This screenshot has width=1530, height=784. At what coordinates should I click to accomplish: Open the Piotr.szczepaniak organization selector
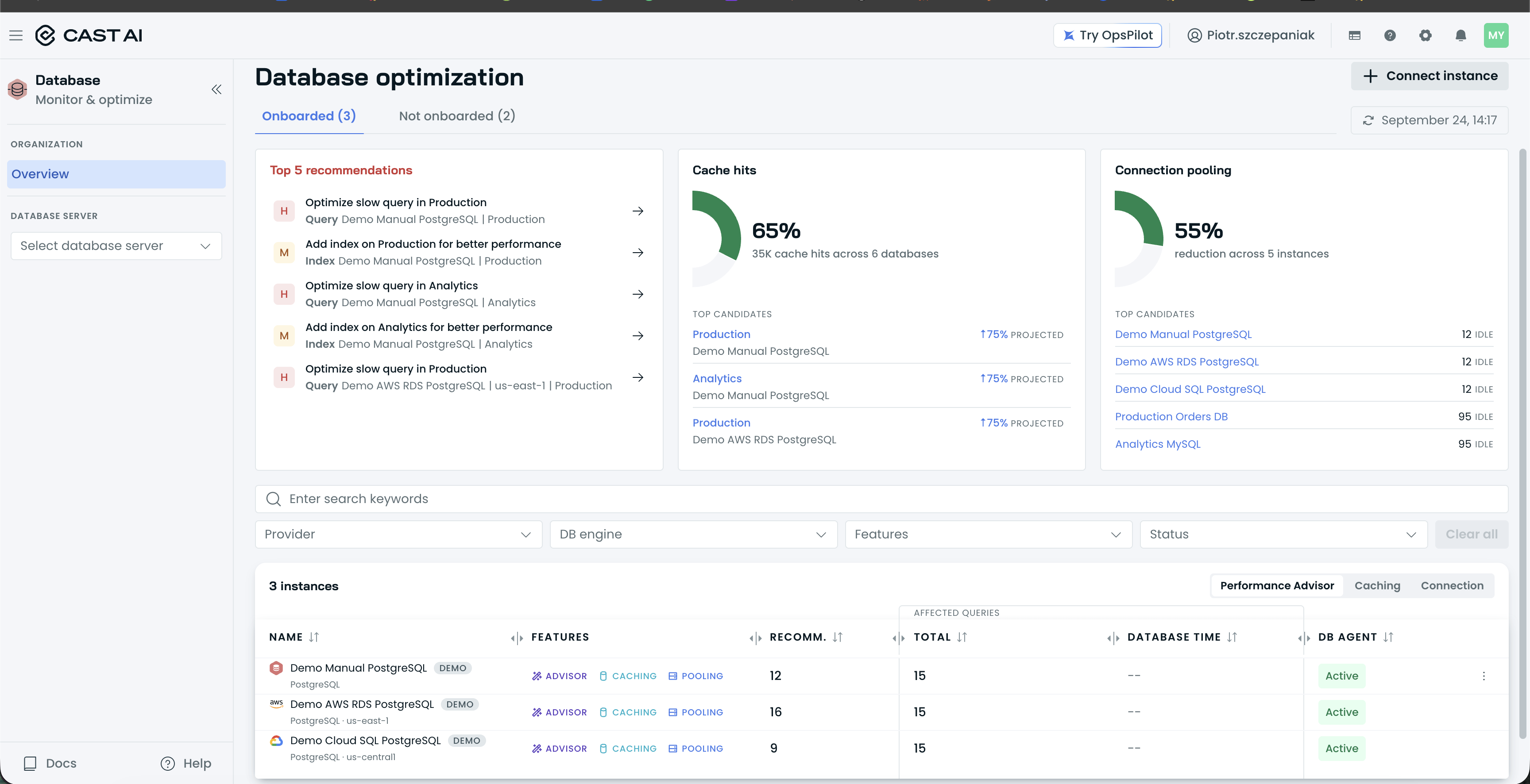1251,35
